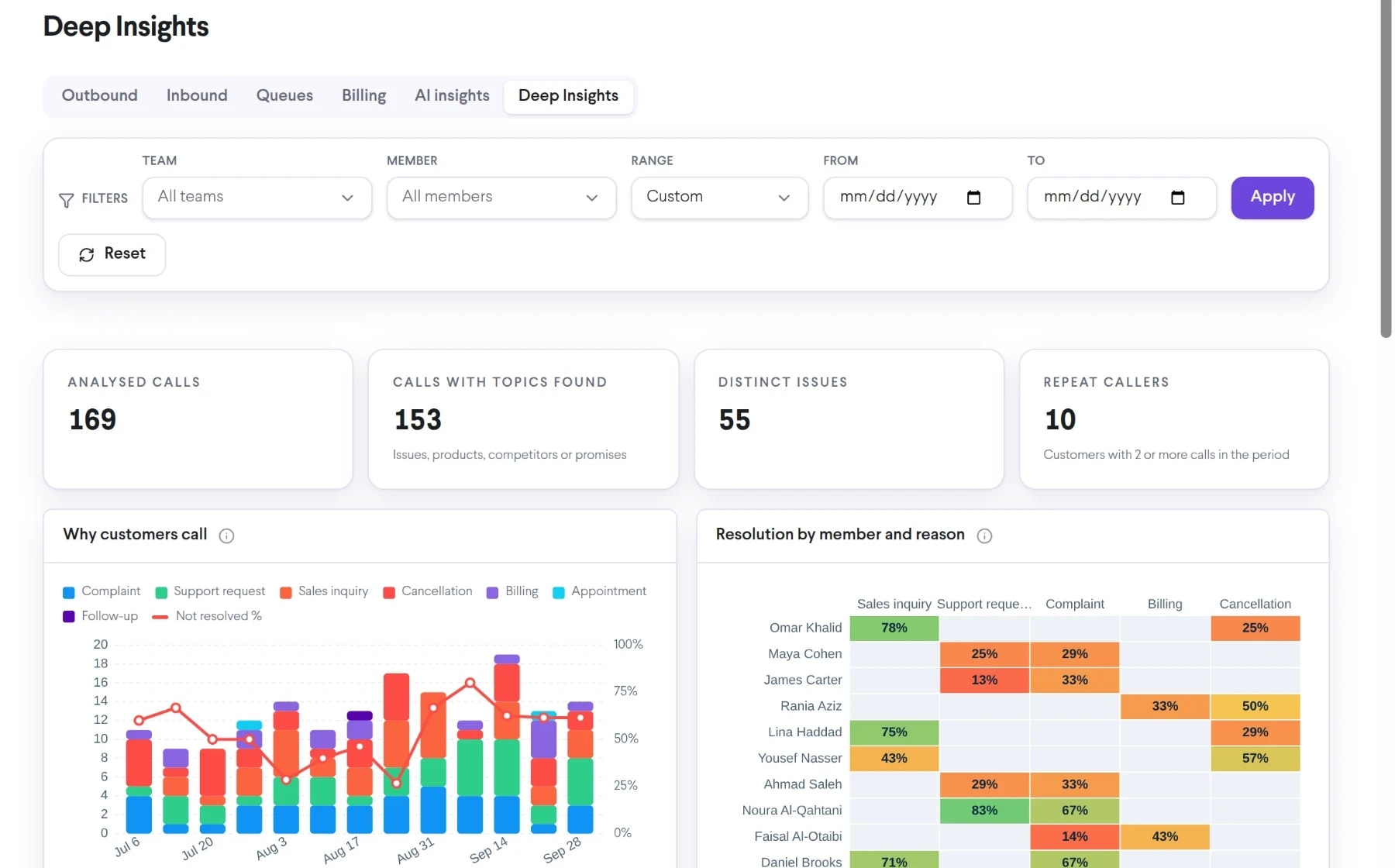This screenshot has width=1395, height=868.
Task: Switch to the Outbound tab
Action: click(x=100, y=96)
